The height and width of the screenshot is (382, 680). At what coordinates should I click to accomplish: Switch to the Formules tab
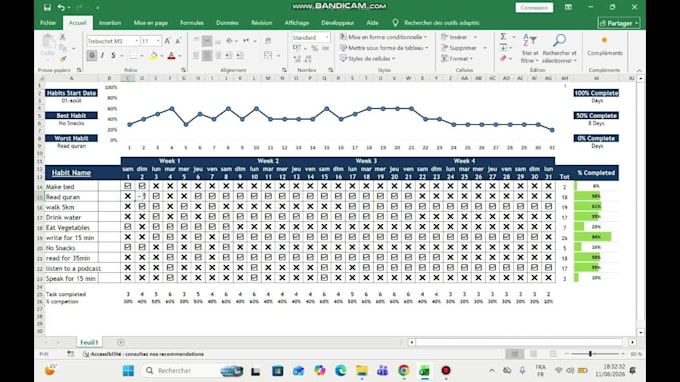click(x=192, y=23)
